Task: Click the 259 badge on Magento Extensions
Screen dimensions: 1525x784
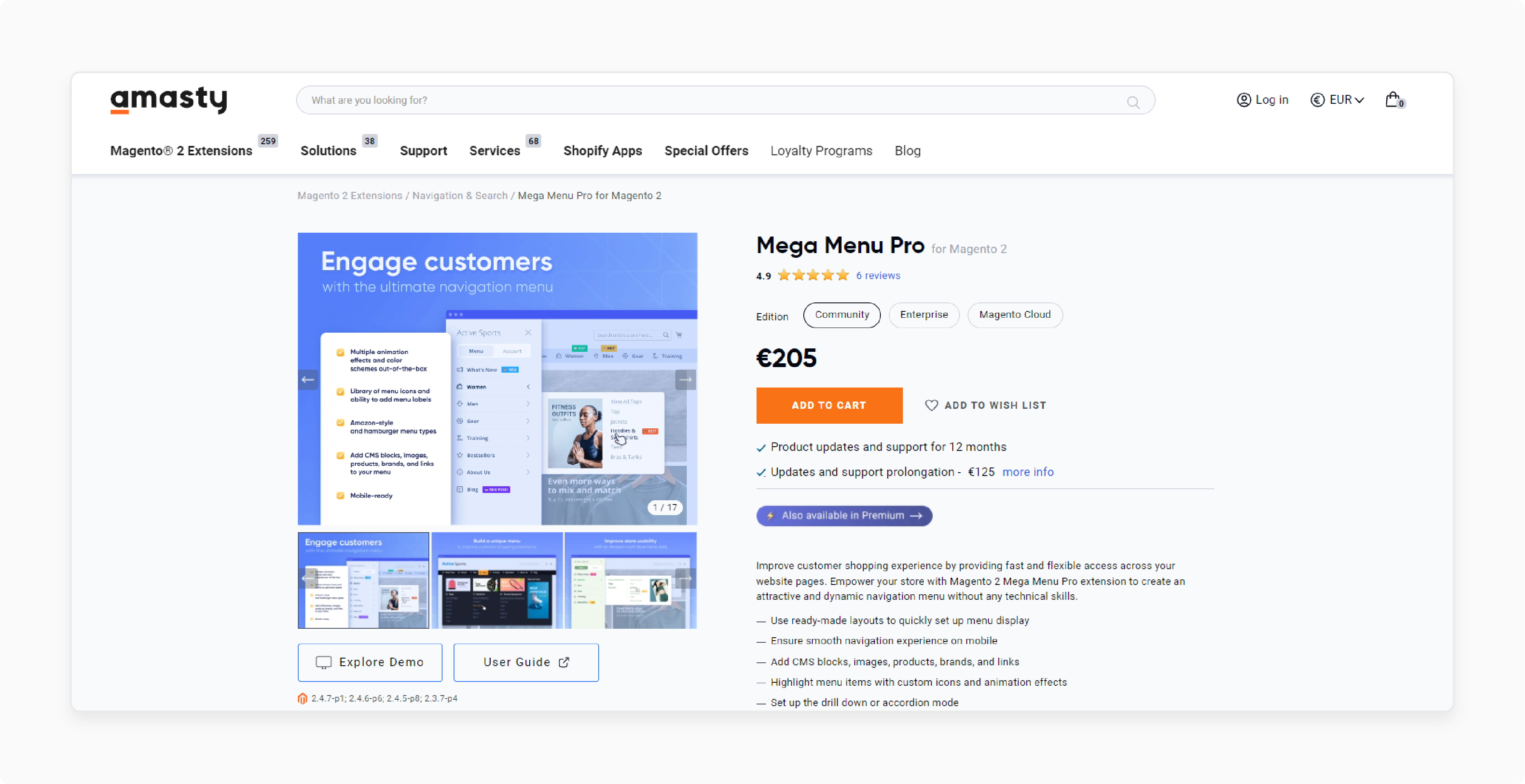Action: [268, 141]
